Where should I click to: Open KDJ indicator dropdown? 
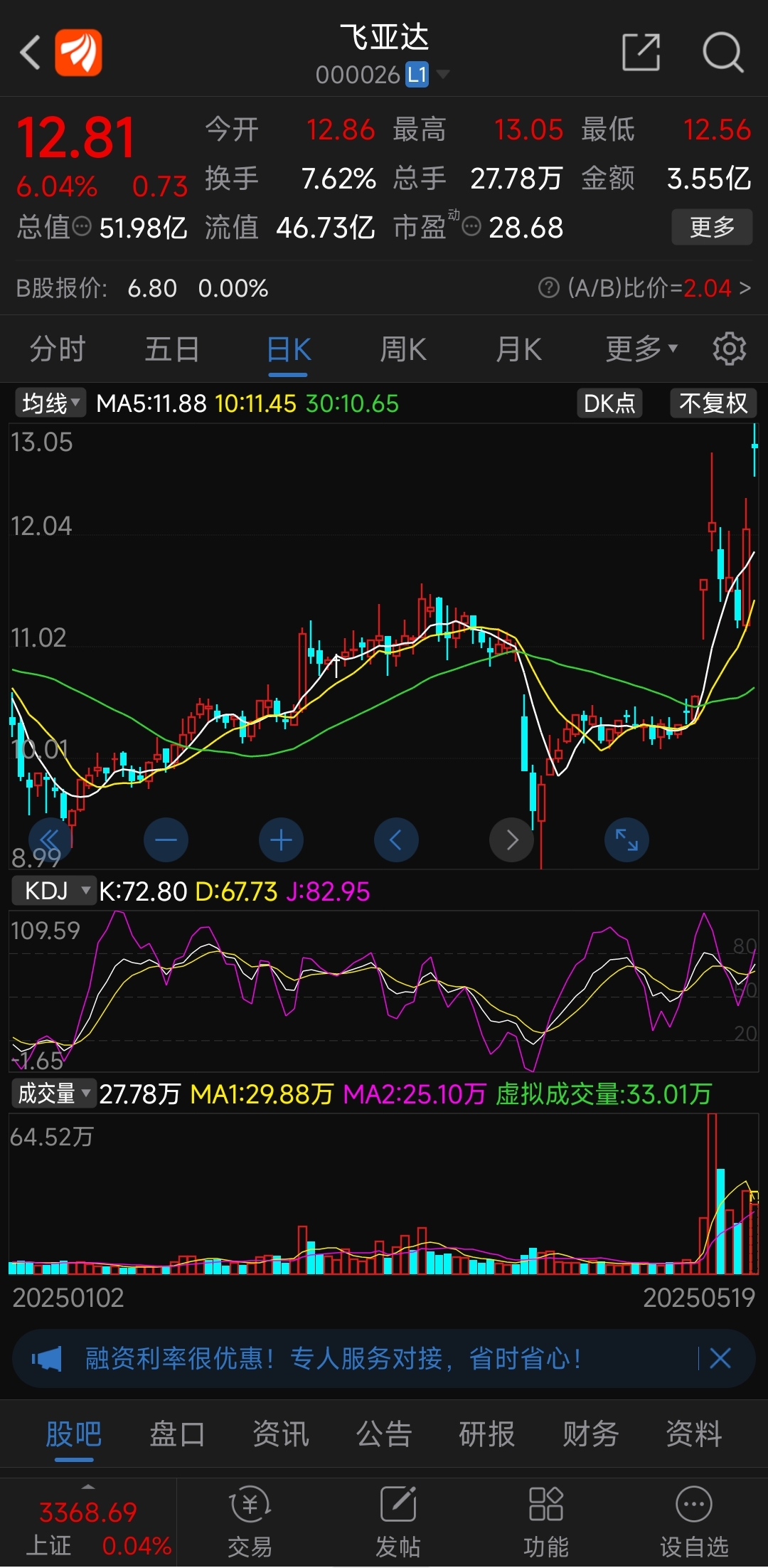53,891
